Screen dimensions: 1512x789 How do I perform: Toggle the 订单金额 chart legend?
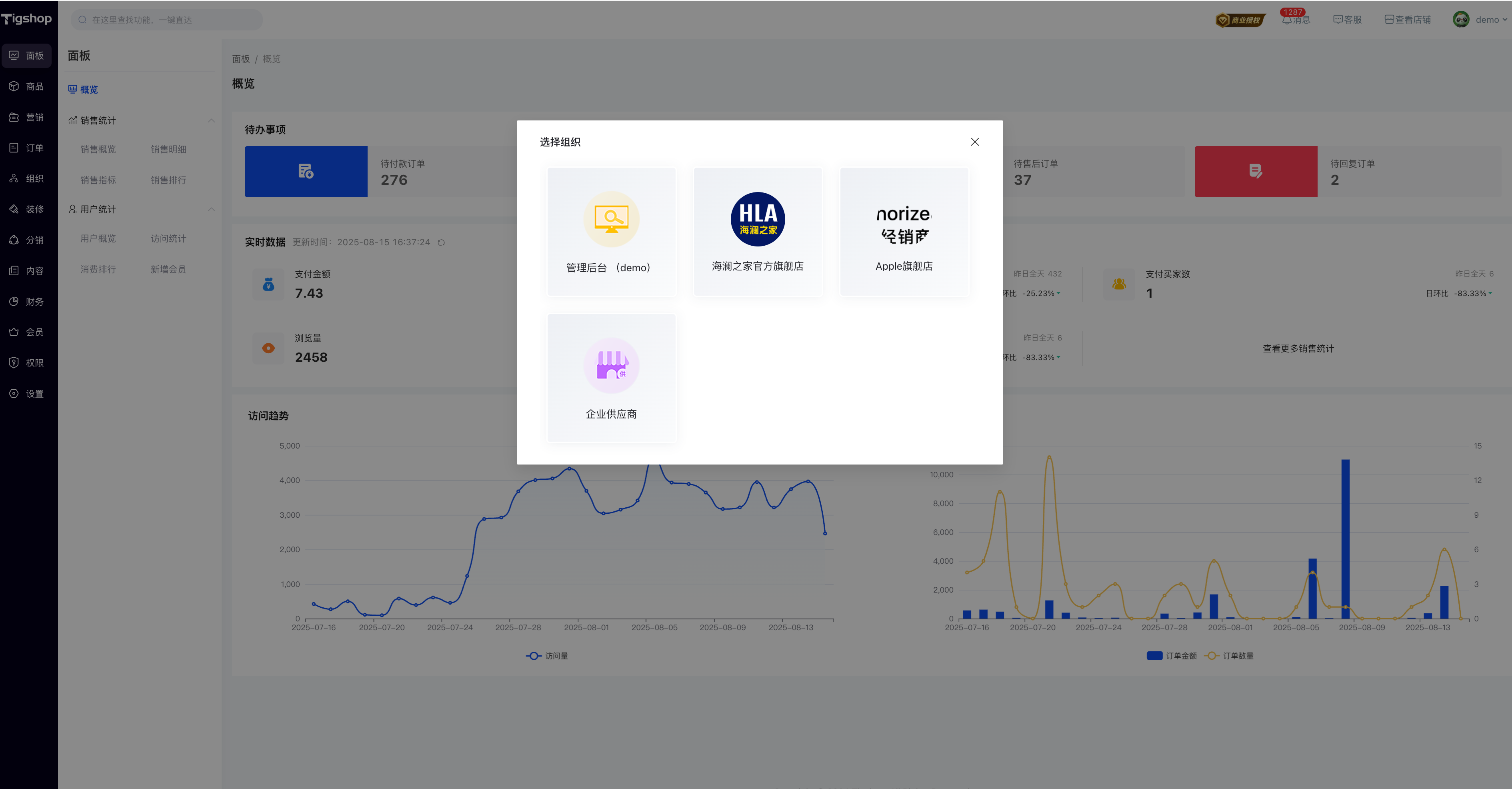[x=1172, y=656]
